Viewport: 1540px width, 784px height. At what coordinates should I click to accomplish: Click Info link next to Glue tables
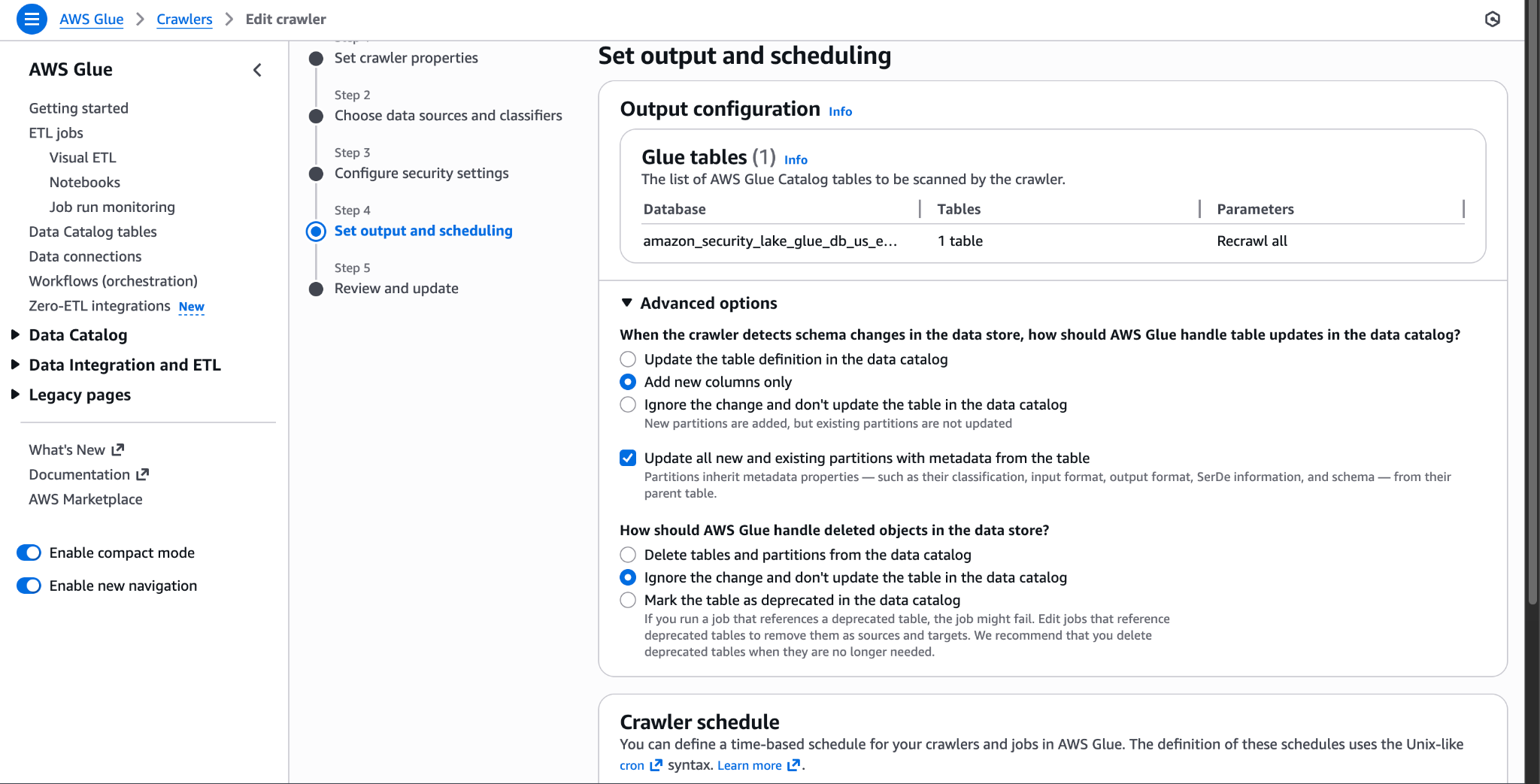(x=796, y=159)
